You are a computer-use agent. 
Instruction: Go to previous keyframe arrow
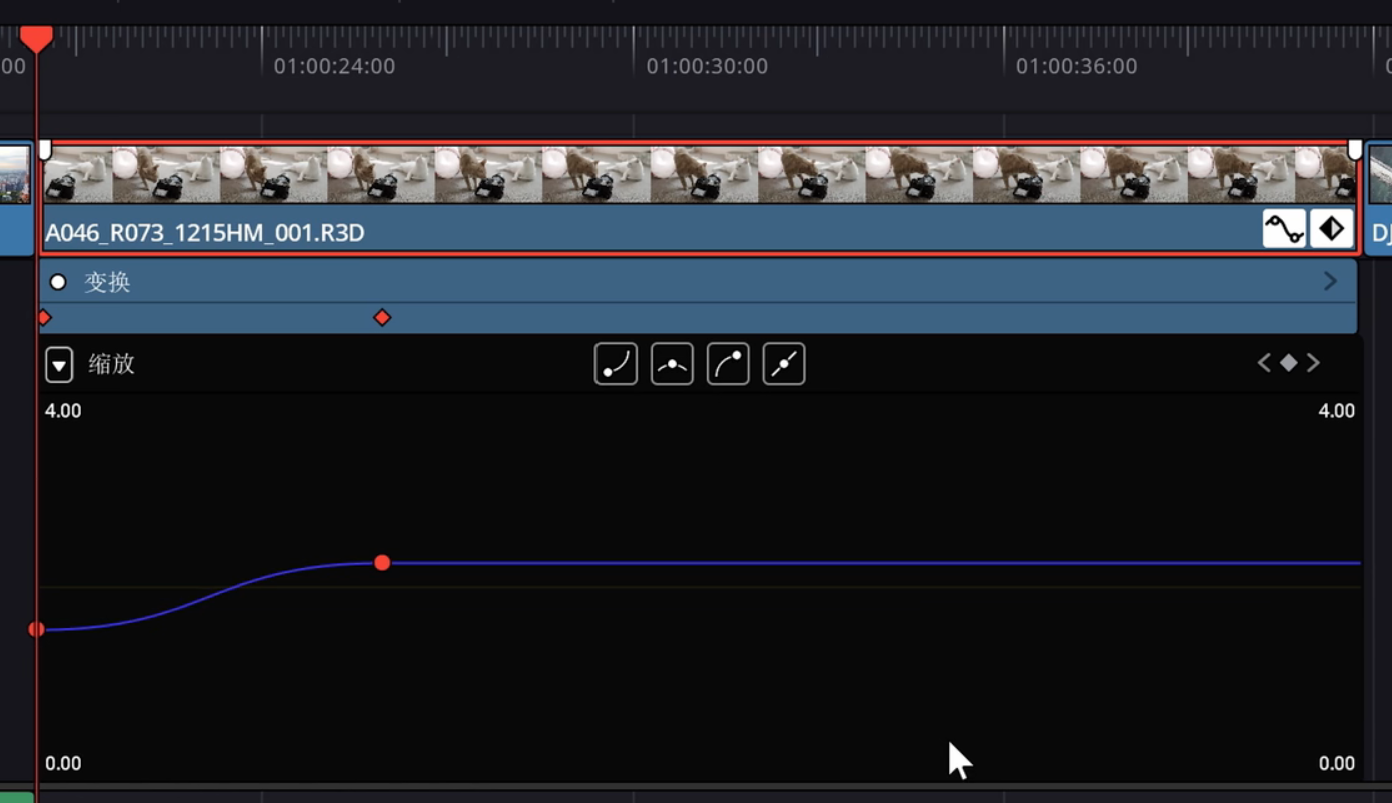[1264, 363]
